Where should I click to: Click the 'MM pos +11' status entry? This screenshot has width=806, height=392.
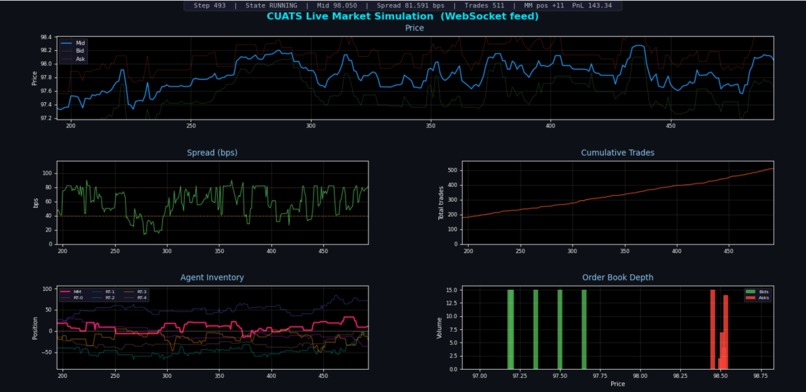[543, 6]
